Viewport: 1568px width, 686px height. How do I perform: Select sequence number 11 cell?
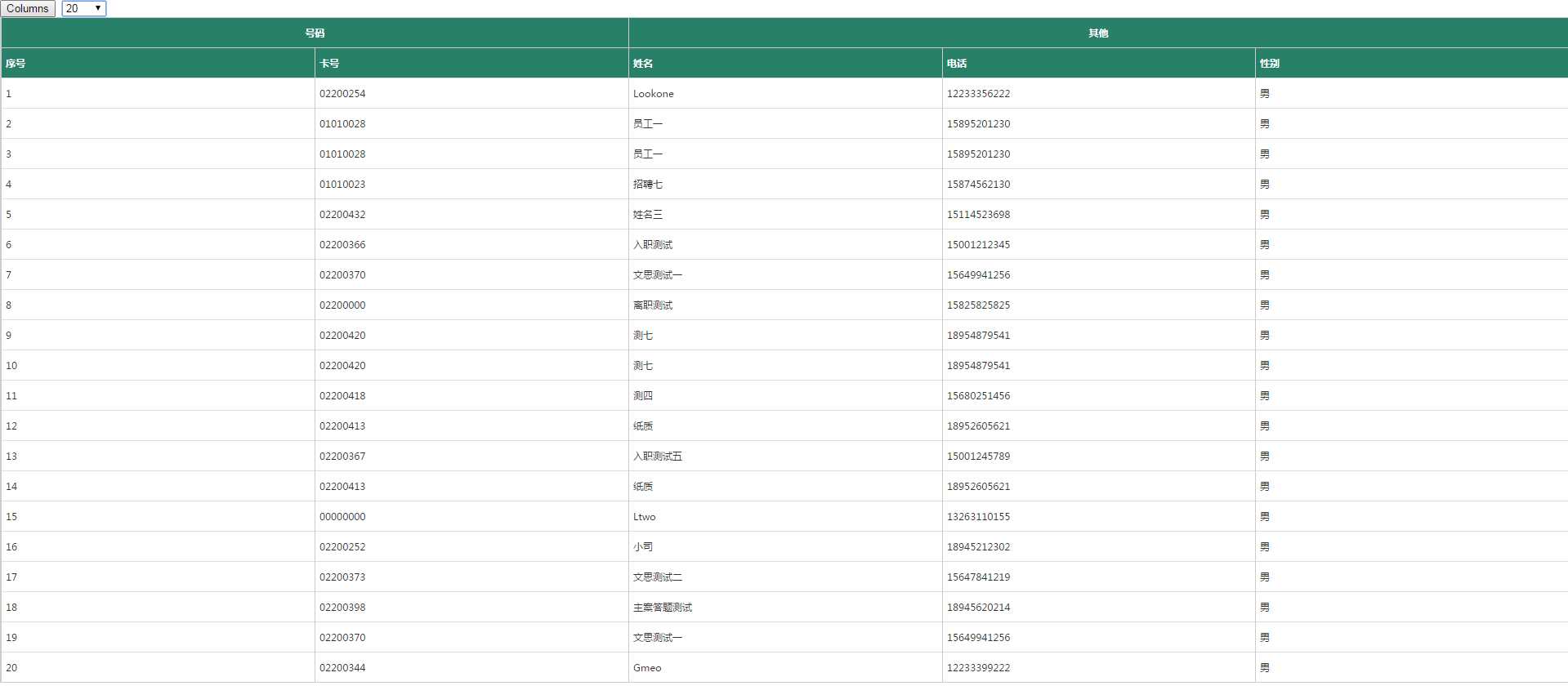pyautogui.click(x=158, y=396)
